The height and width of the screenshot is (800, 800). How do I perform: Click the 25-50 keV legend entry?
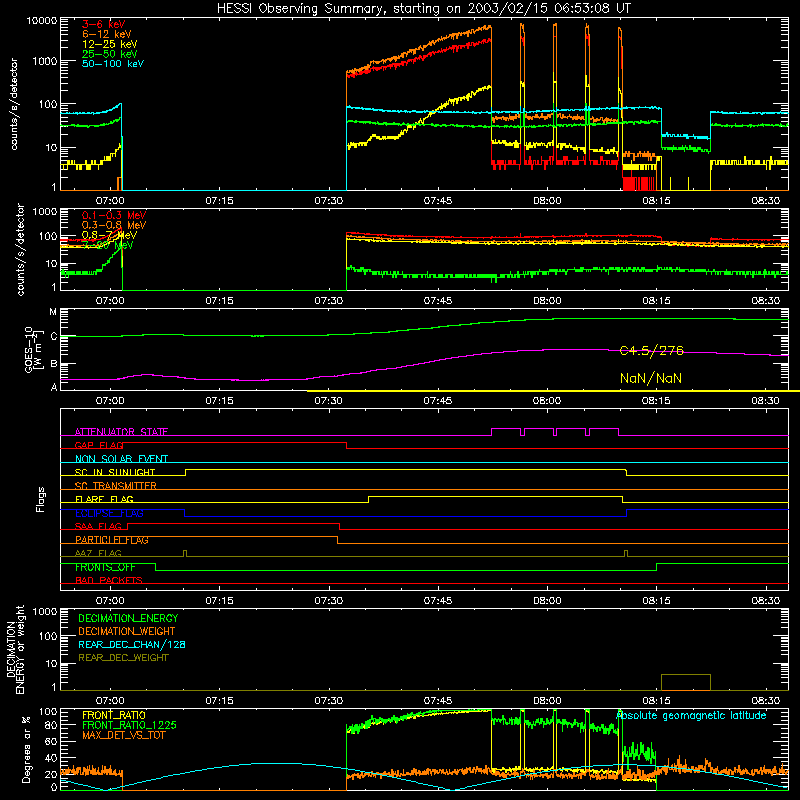coord(110,54)
